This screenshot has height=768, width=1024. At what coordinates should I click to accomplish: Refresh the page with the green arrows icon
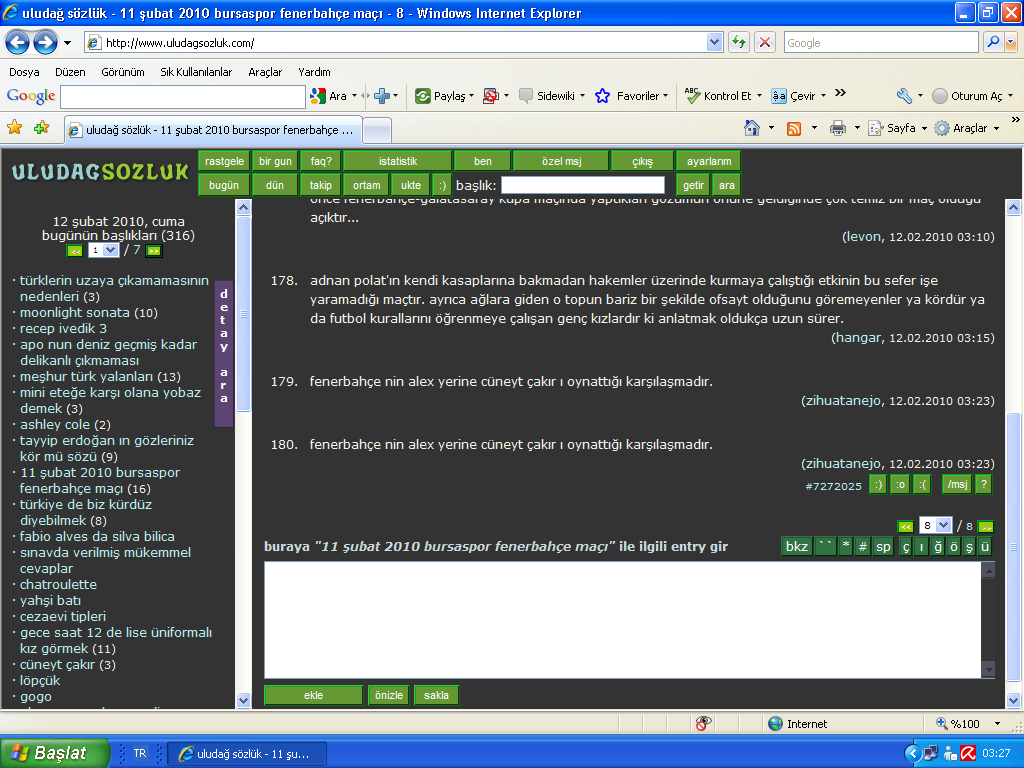[739, 42]
